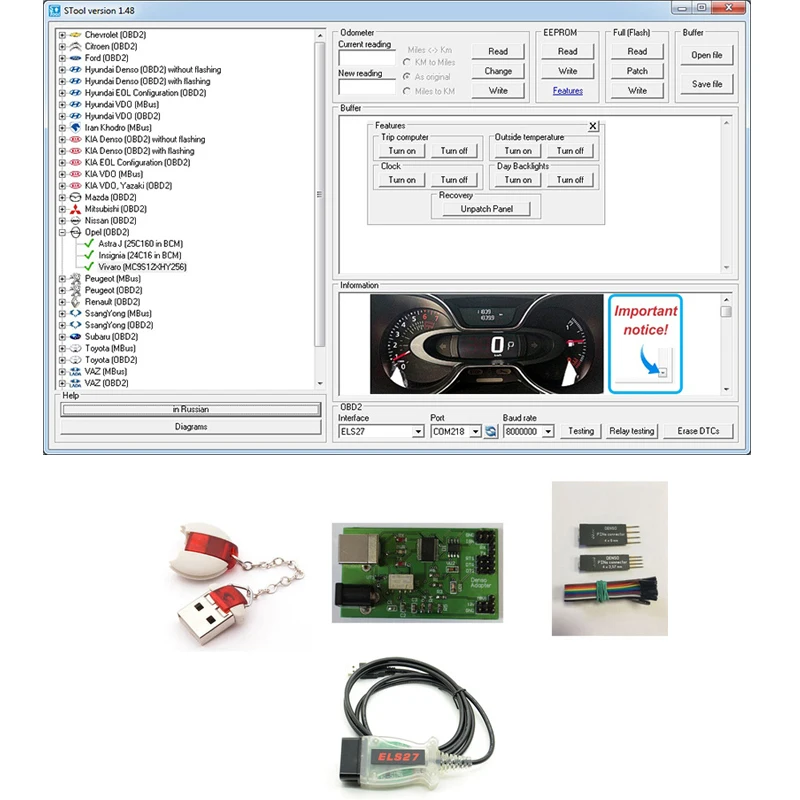Click the Peugeot (MBus) lion logo icon
Screen dimensions: 800x800
(x=75, y=279)
